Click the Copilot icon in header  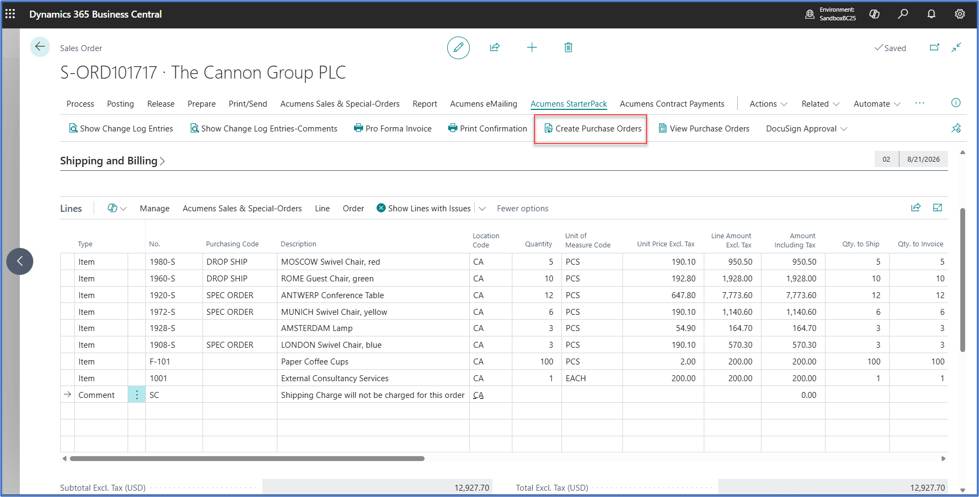pyautogui.click(x=875, y=14)
